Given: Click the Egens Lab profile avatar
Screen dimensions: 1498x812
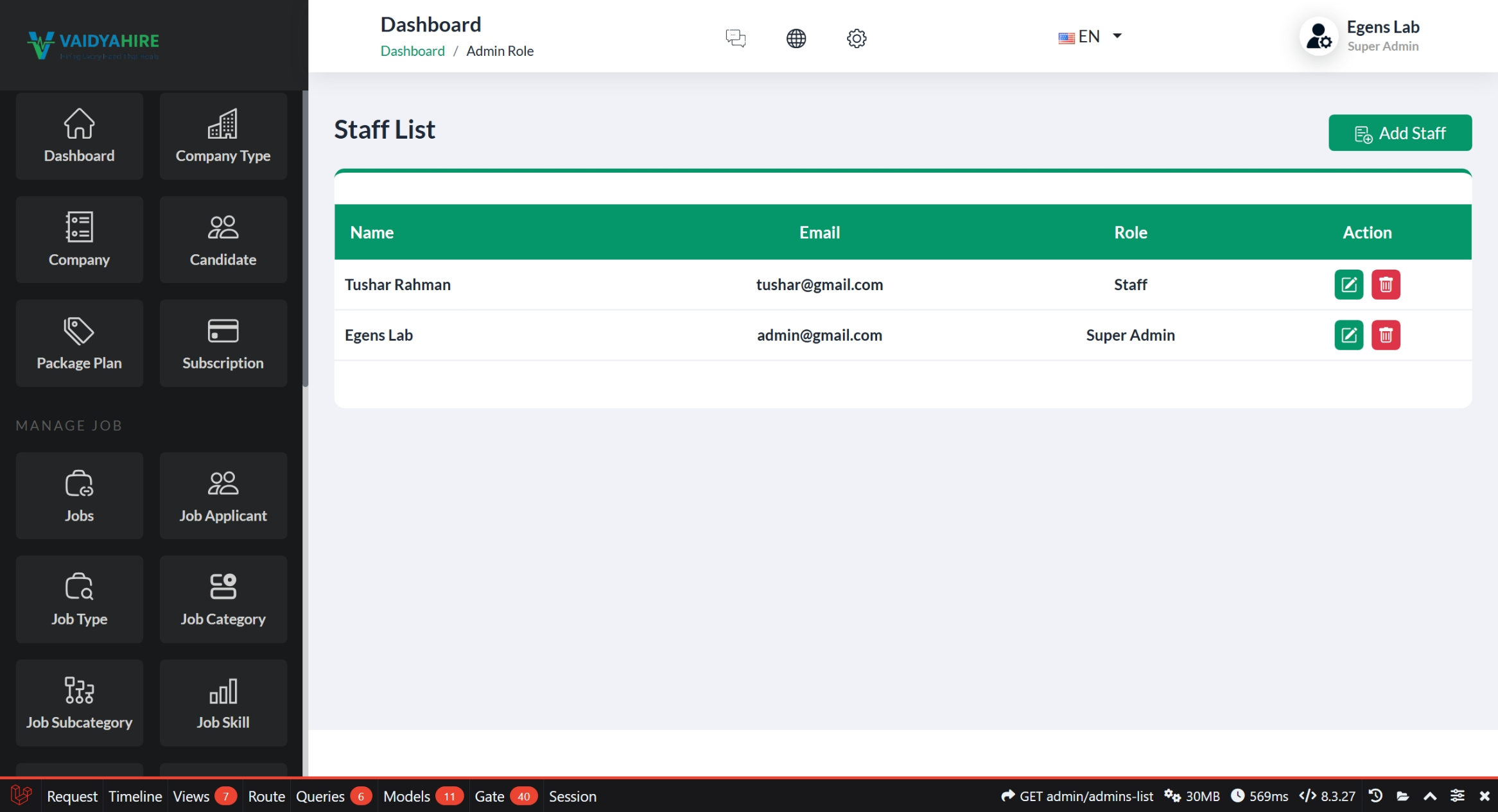Looking at the screenshot, I should coord(1318,37).
